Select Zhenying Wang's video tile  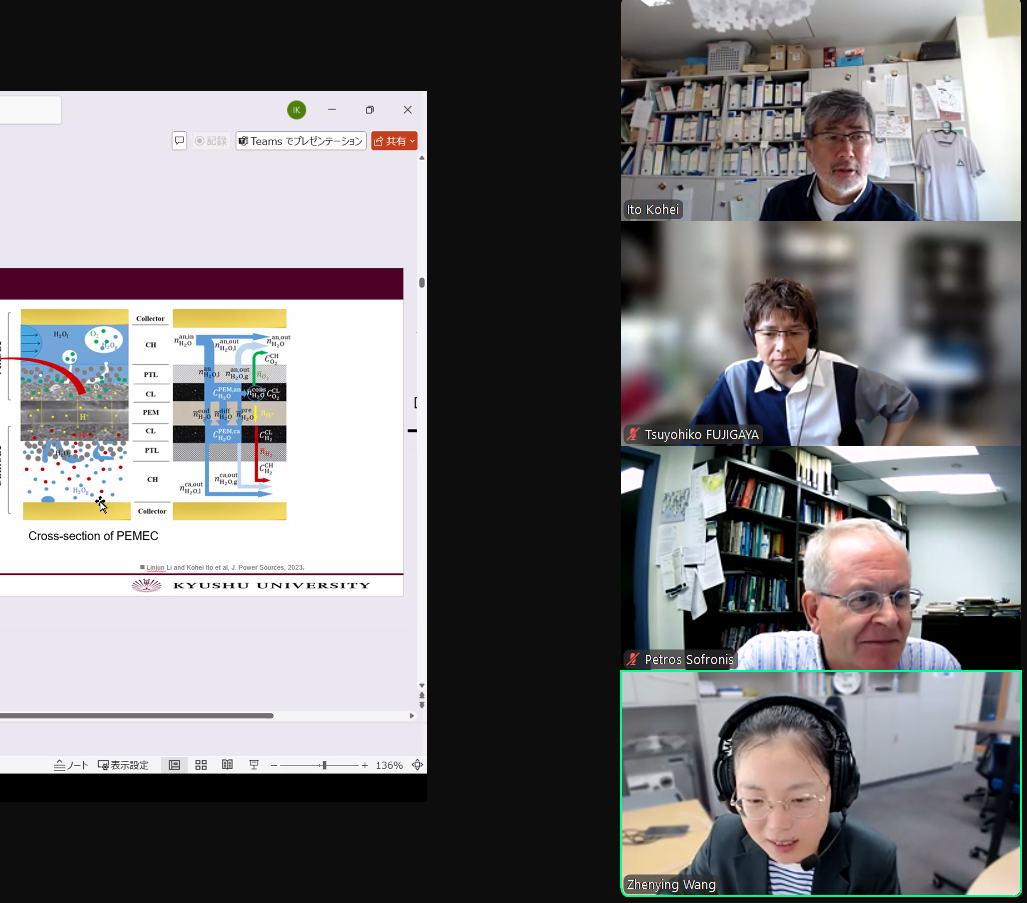(821, 783)
